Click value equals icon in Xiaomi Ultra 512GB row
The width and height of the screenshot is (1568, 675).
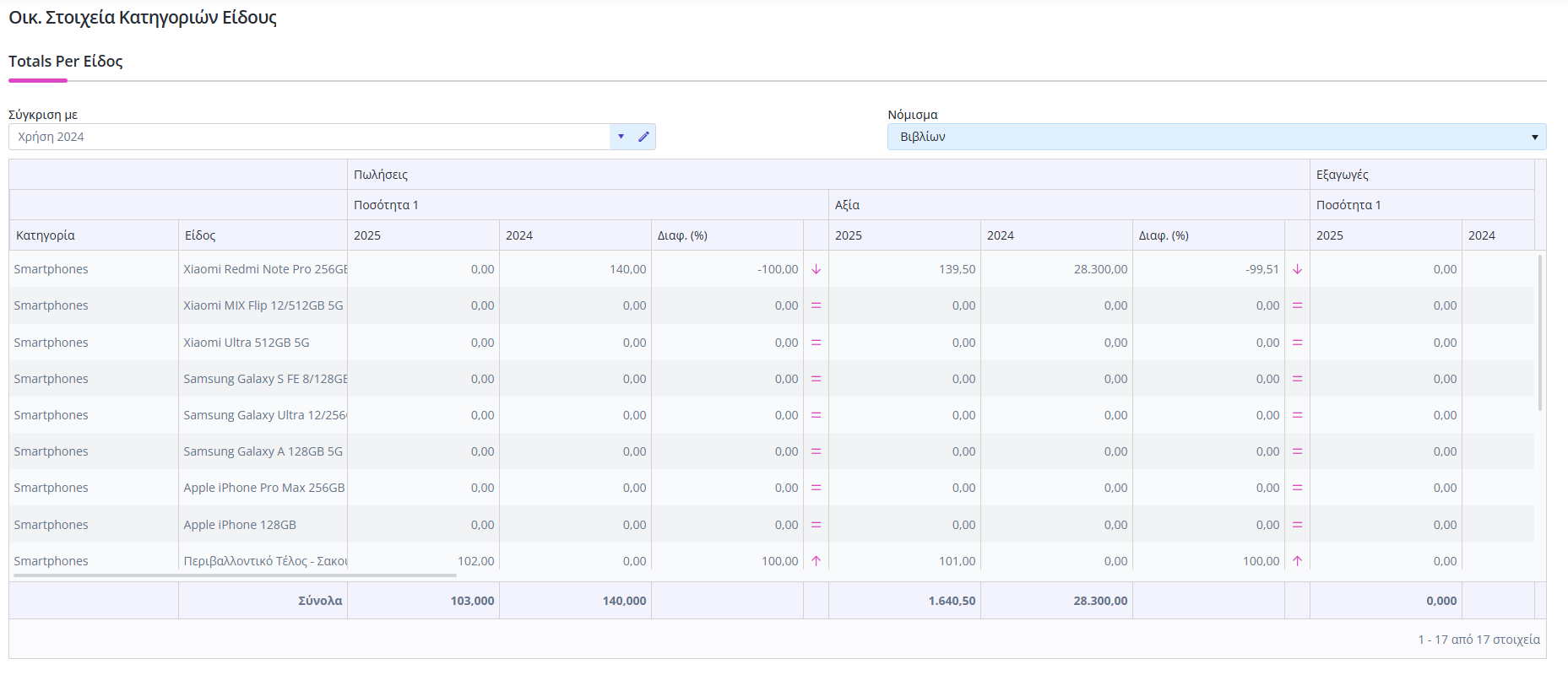pyautogui.click(x=1297, y=343)
